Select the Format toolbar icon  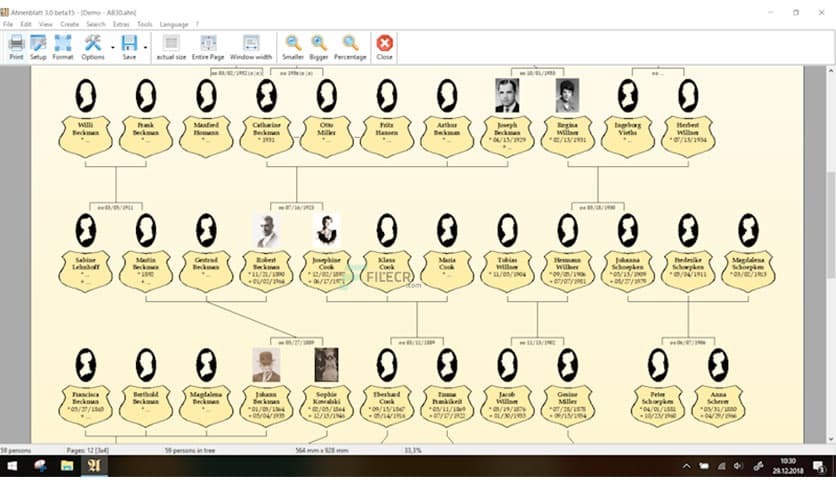pos(62,47)
